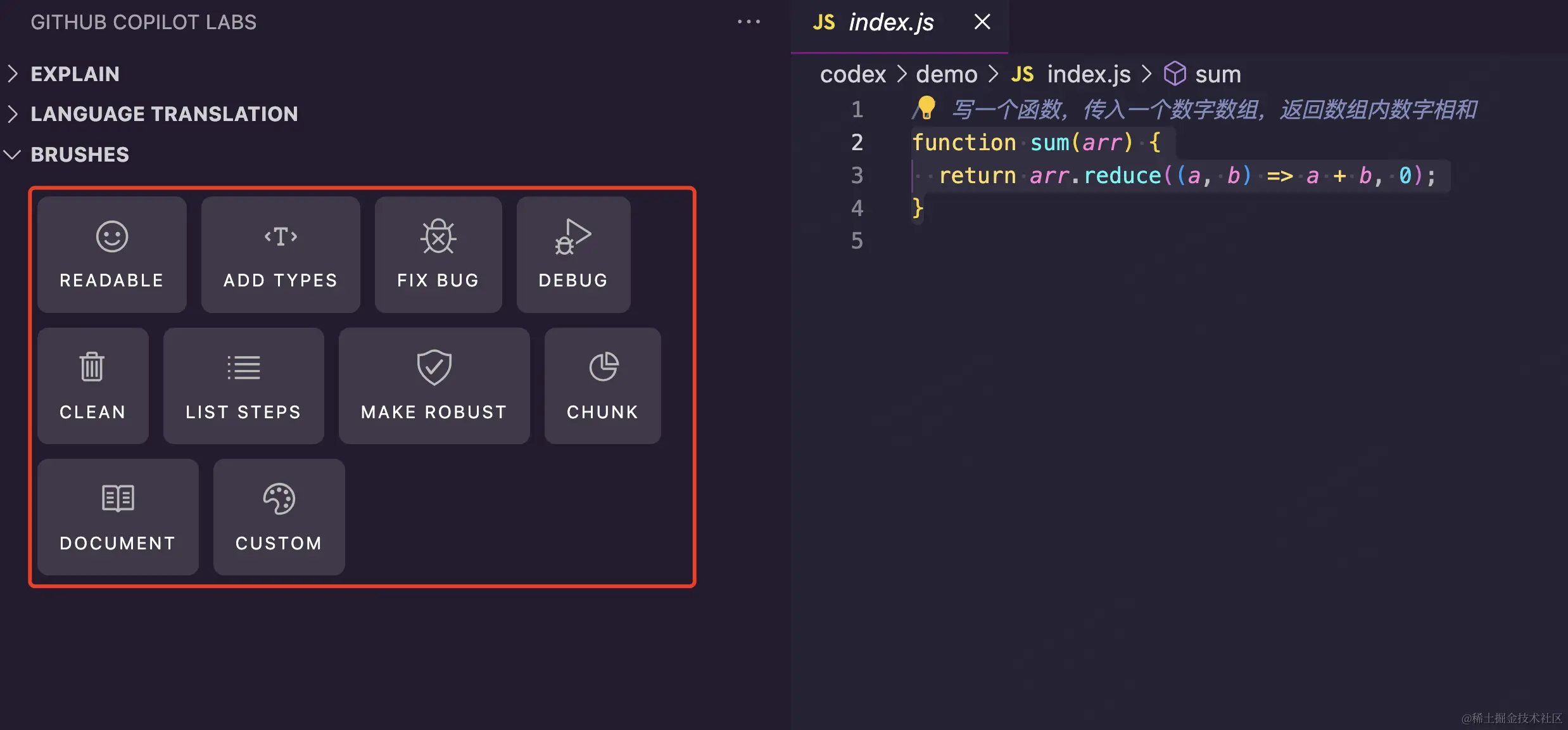This screenshot has width=1568, height=730.
Task: Close the index.js tab
Action: (x=982, y=22)
